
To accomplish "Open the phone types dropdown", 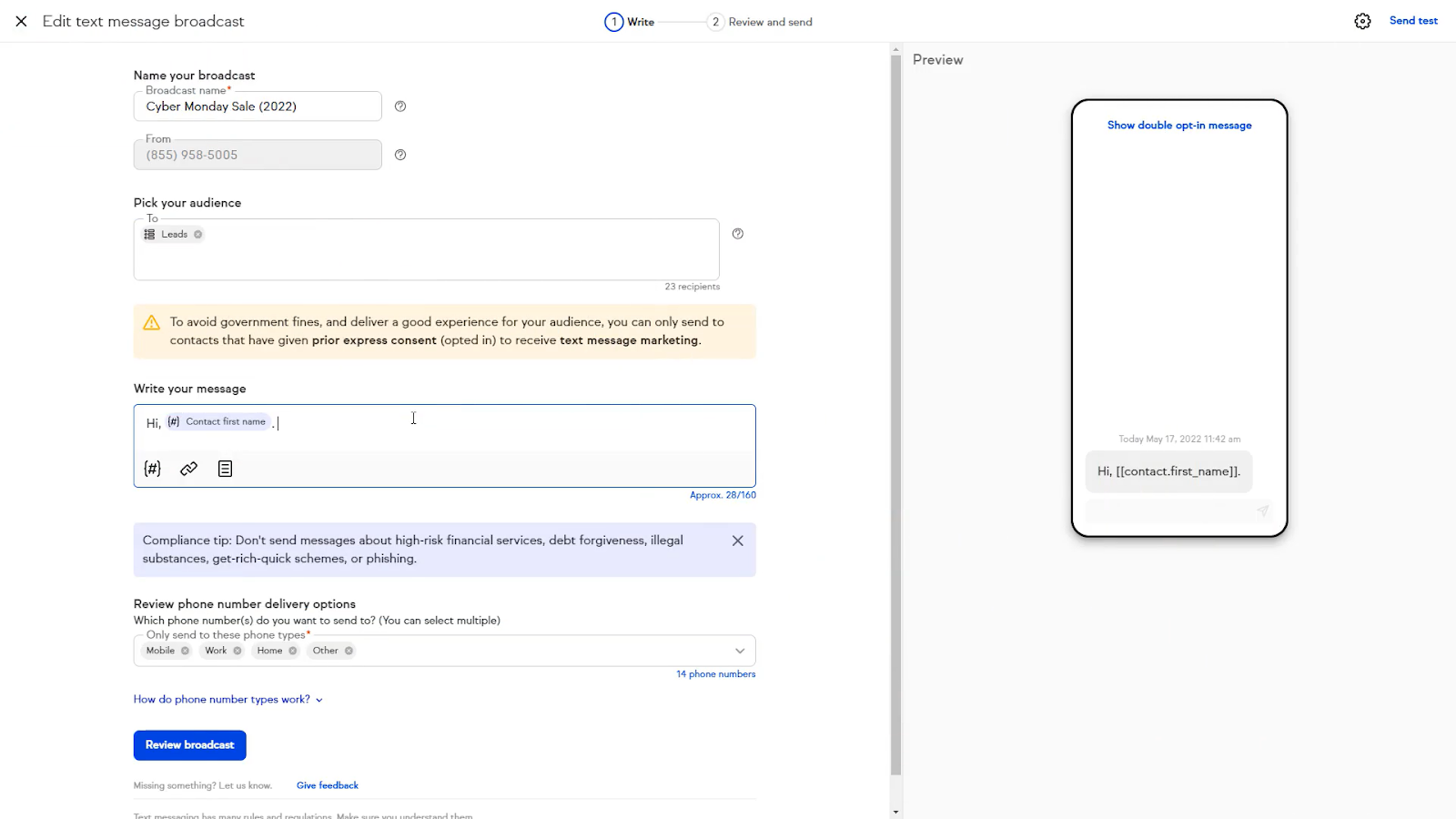I will (740, 651).
